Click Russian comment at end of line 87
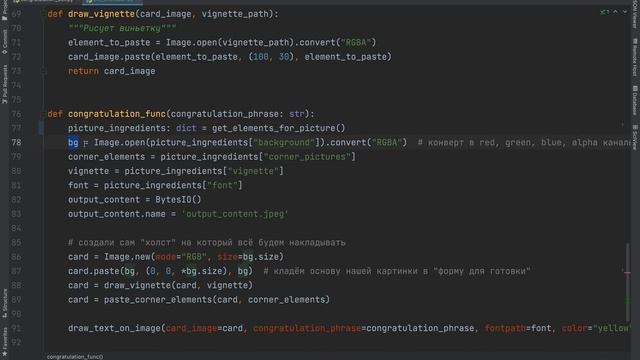 pos(397,271)
